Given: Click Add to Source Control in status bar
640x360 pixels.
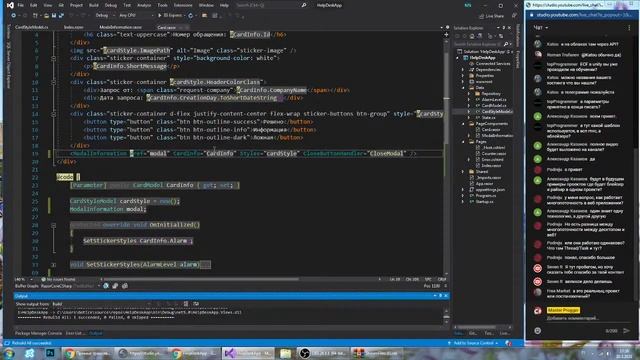Looking at the screenshot, I should tap(473, 343).
